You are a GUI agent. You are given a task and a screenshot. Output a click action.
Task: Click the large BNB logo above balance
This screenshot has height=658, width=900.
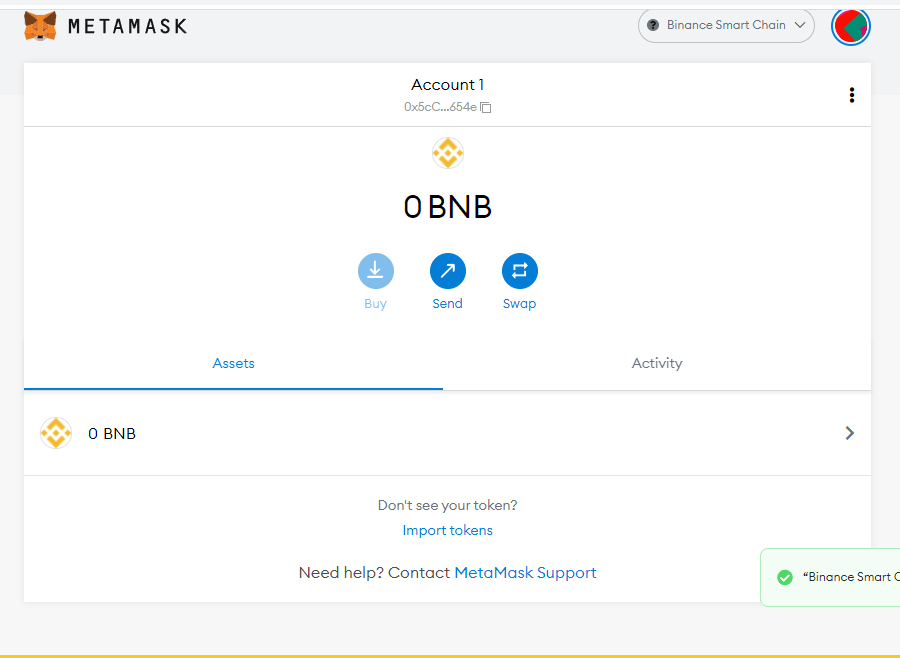[x=448, y=153]
